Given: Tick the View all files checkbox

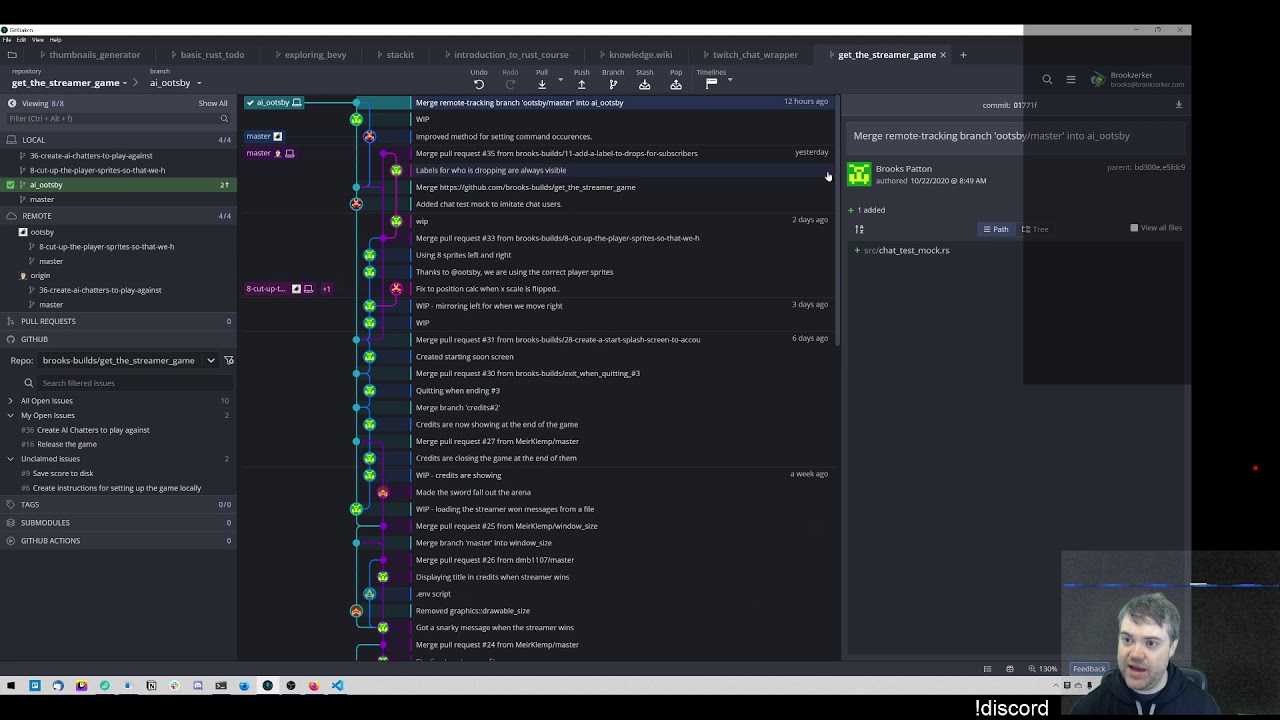Looking at the screenshot, I should tap(1134, 228).
